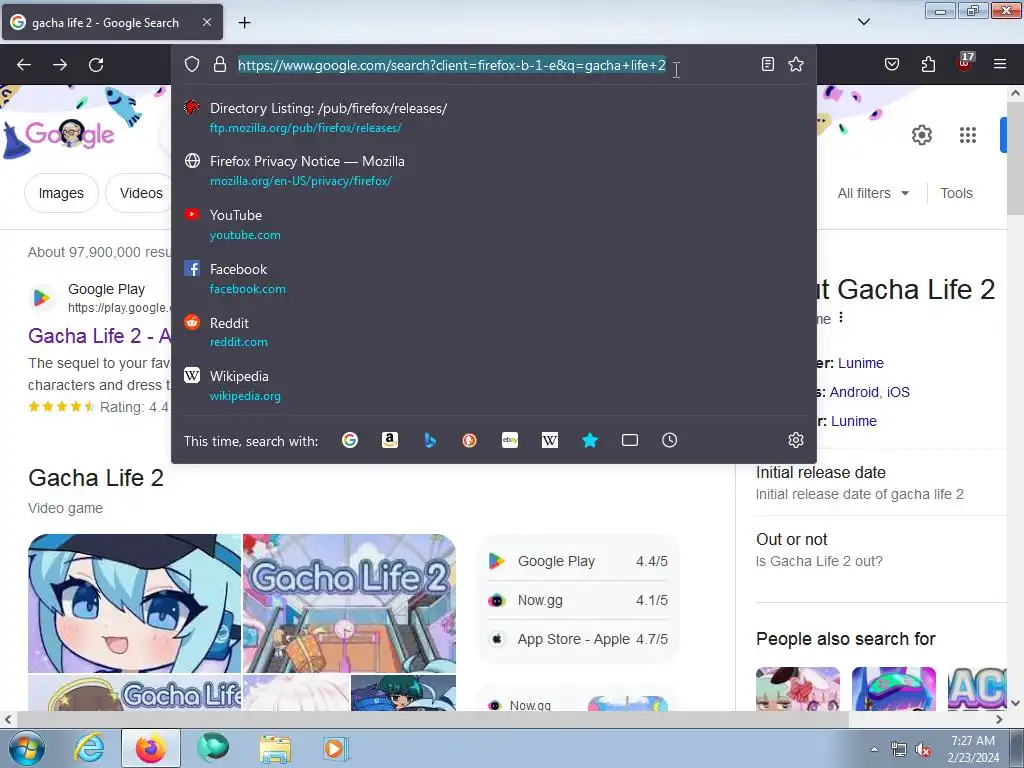The image size is (1024, 768).
Task: Search this time with eBay icon
Action: point(510,440)
